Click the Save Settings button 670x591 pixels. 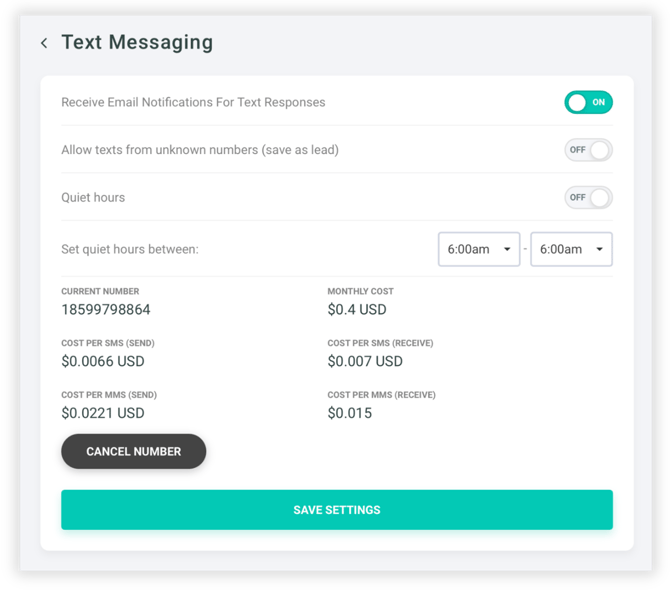click(337, 510)
